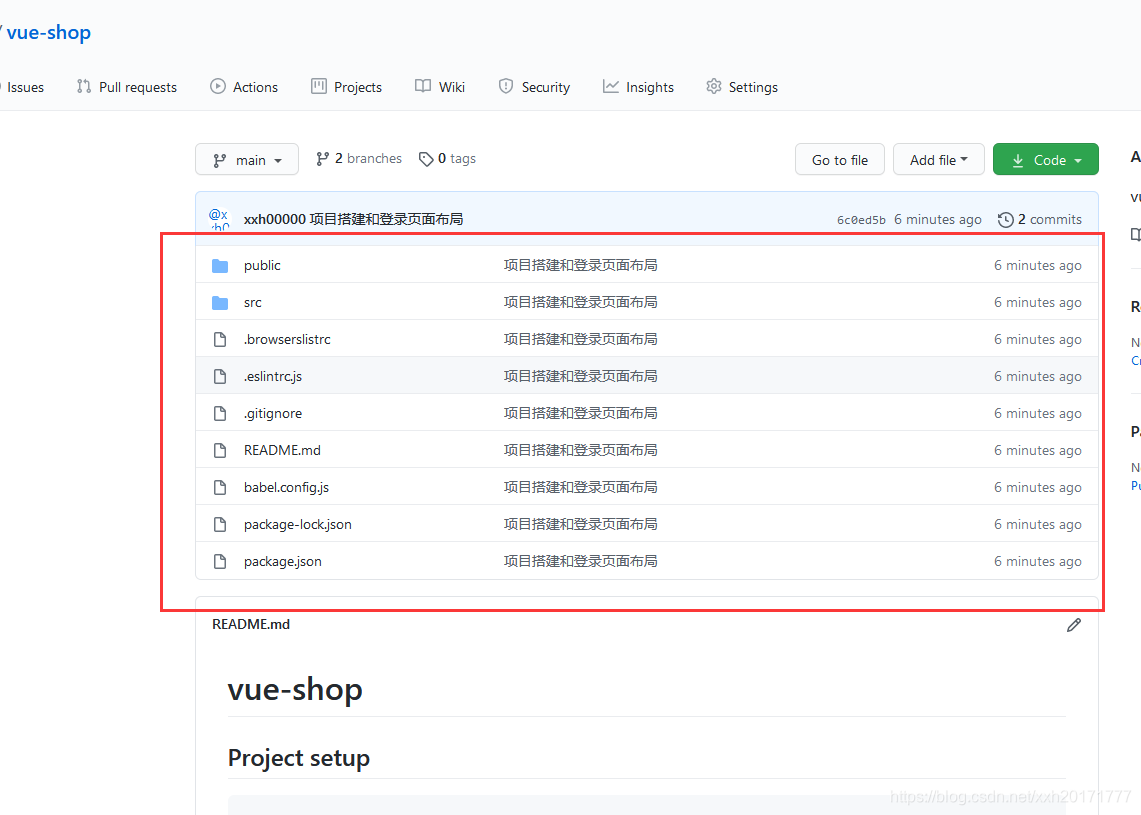Click the tag icon next to 0 tags
1141x815 pixels.
(426, 159)
